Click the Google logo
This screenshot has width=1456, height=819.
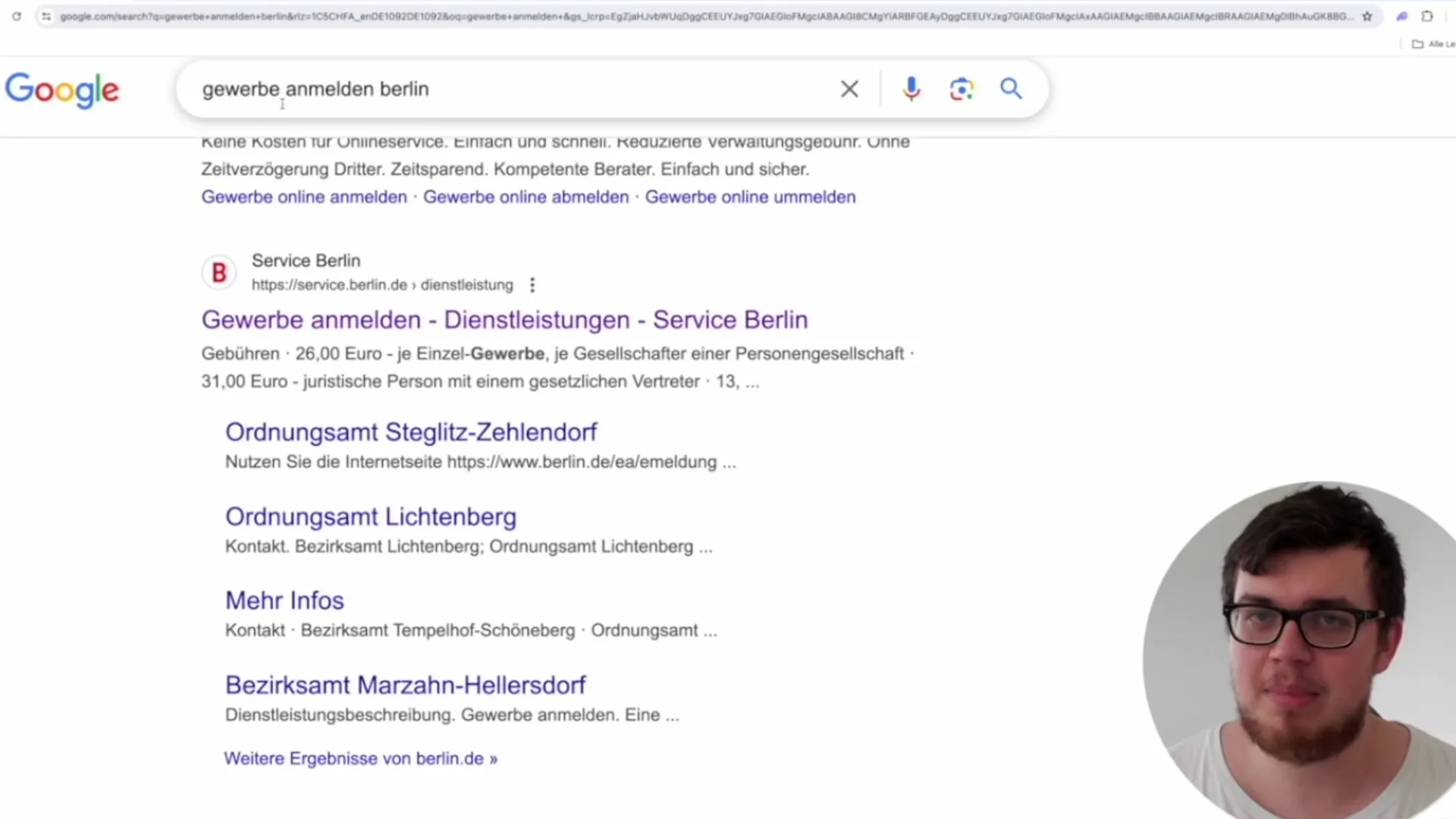(62, 89)
